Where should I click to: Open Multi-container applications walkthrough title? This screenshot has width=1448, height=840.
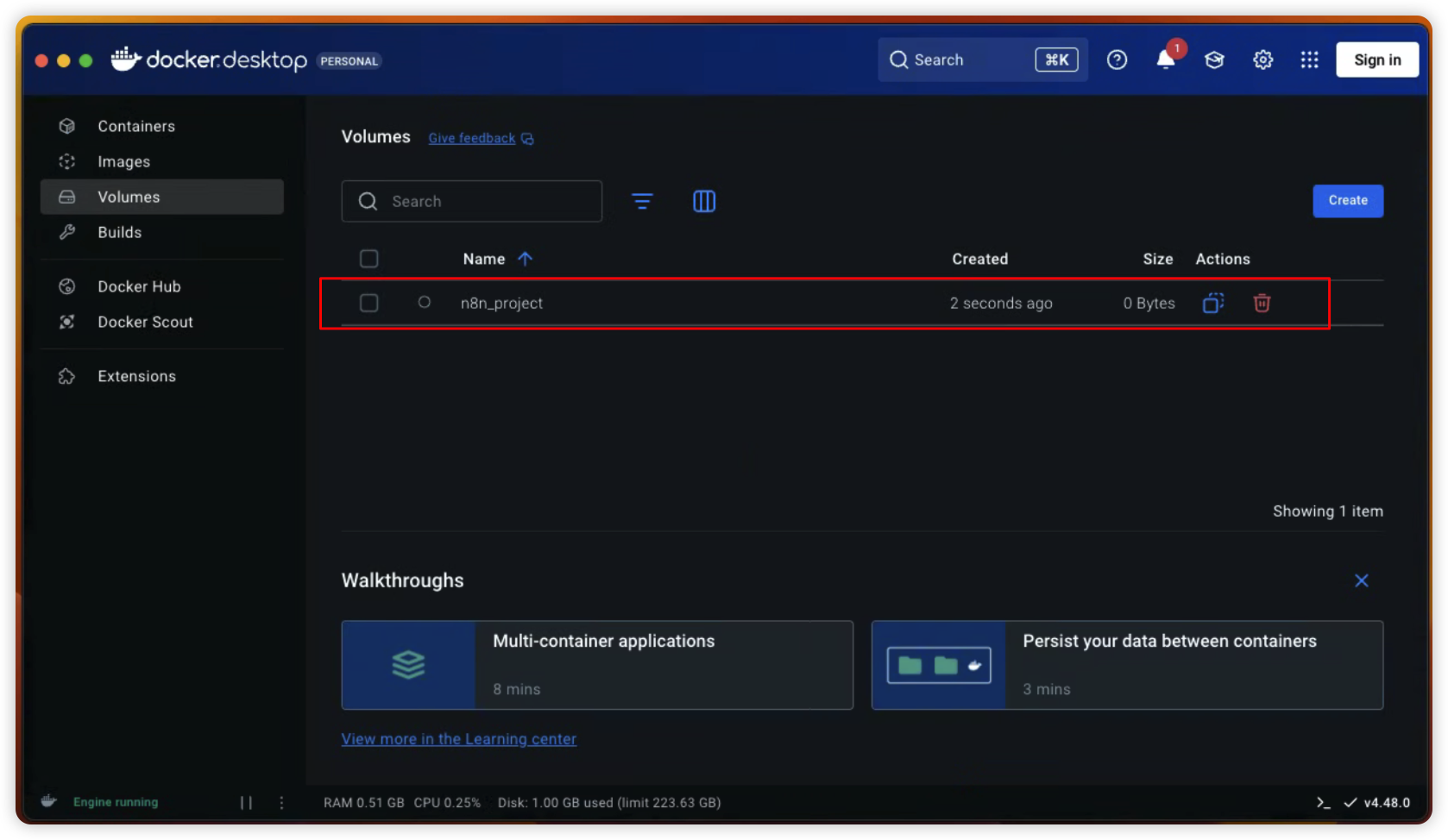tap(603, 641)
